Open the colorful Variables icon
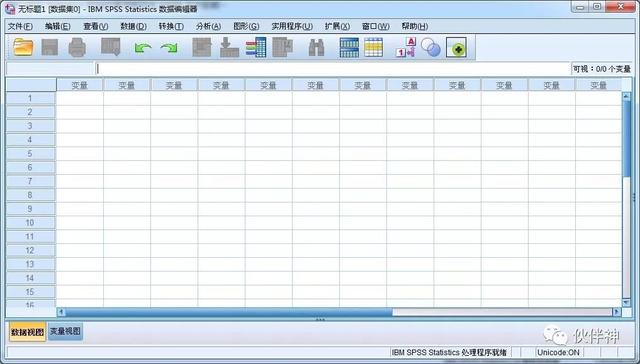Screen dimensions: 640x364 coord(256,47)
